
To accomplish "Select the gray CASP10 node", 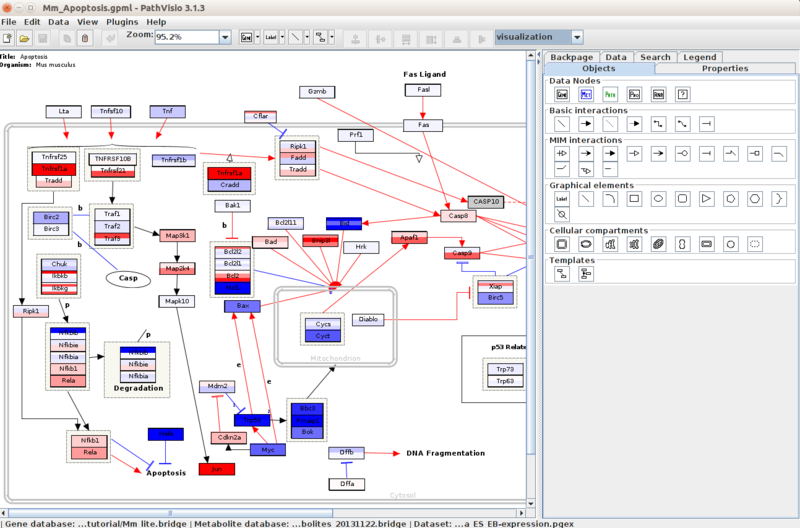I will point(486,202).
